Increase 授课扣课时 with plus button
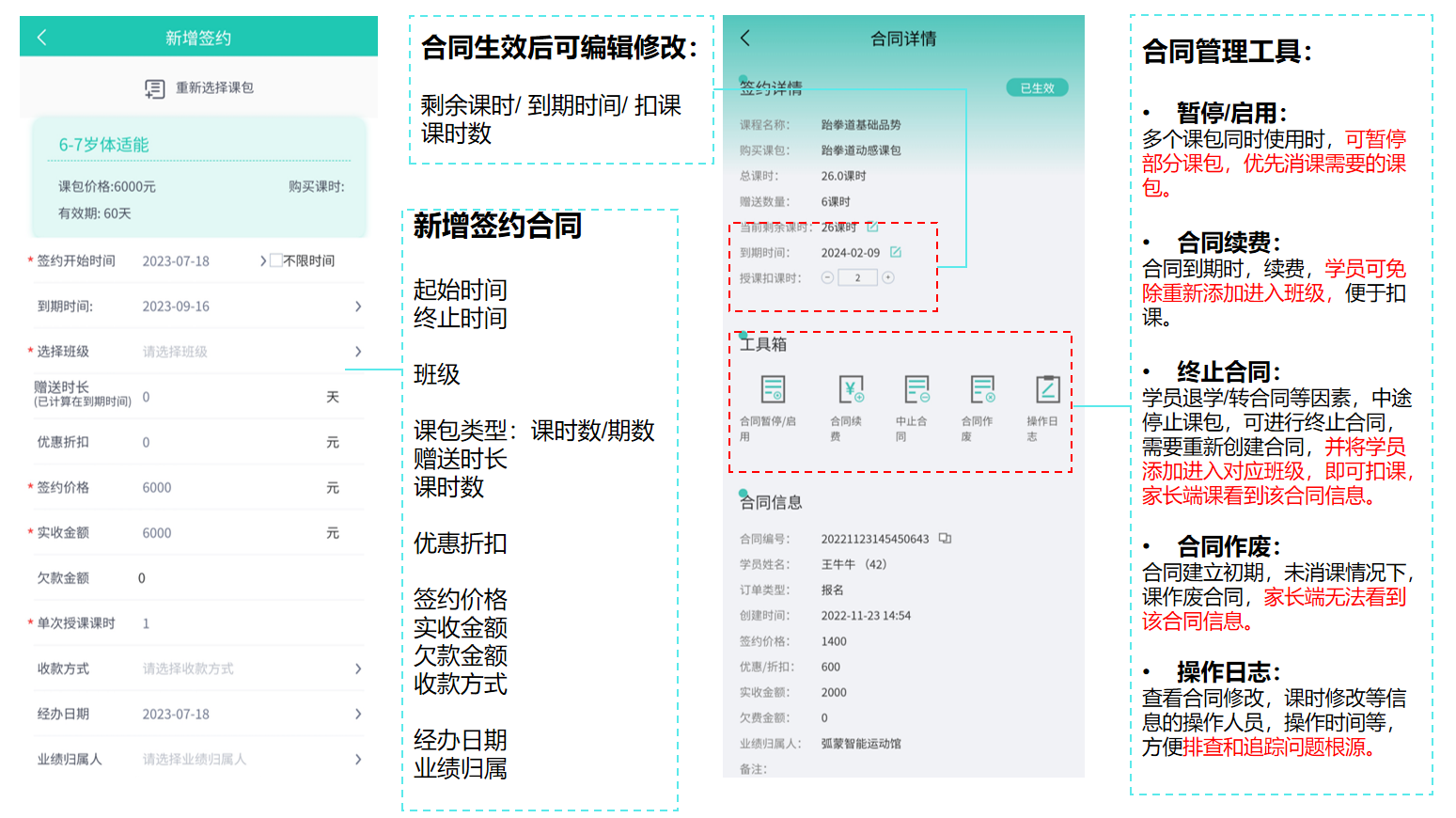The image size is (1456, 818). (x=888, y=277)
